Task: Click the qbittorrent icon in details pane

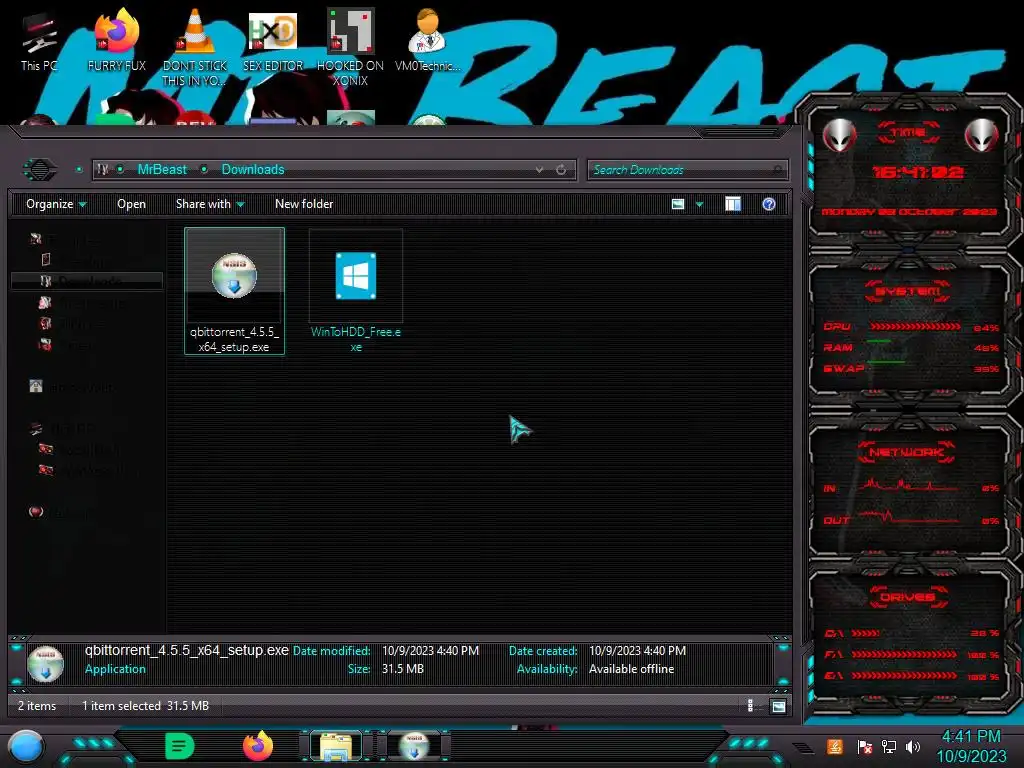Action: pyautogui.click(x=45, y=663)
